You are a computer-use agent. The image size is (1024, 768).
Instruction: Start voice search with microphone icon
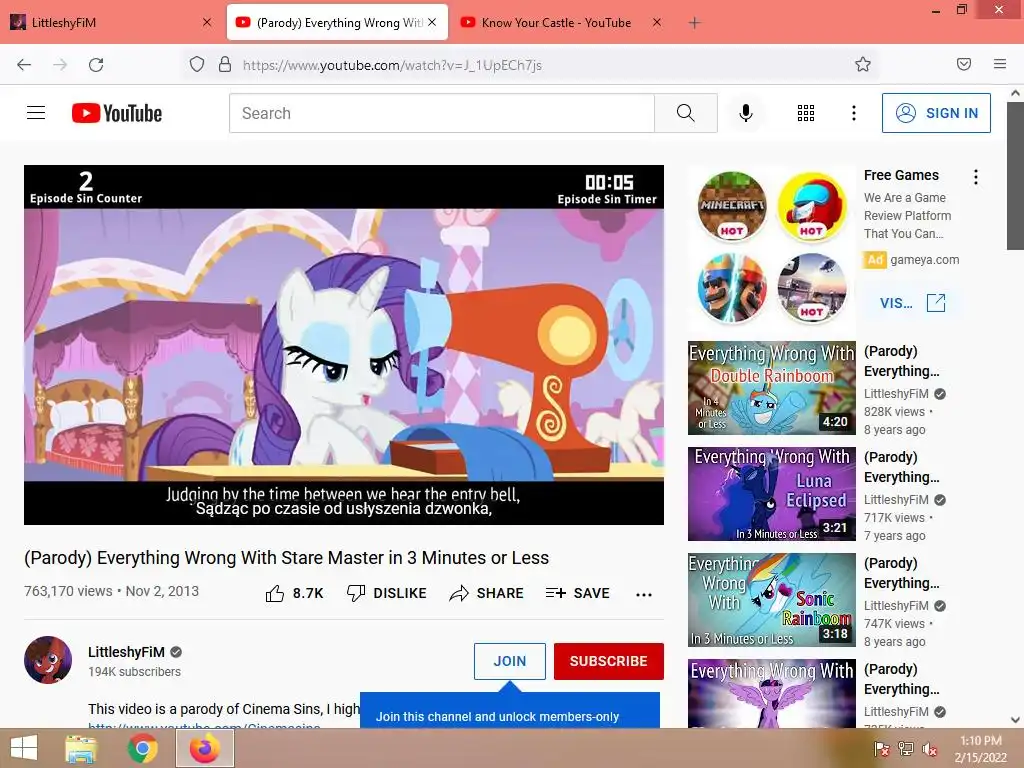point(746,113)
